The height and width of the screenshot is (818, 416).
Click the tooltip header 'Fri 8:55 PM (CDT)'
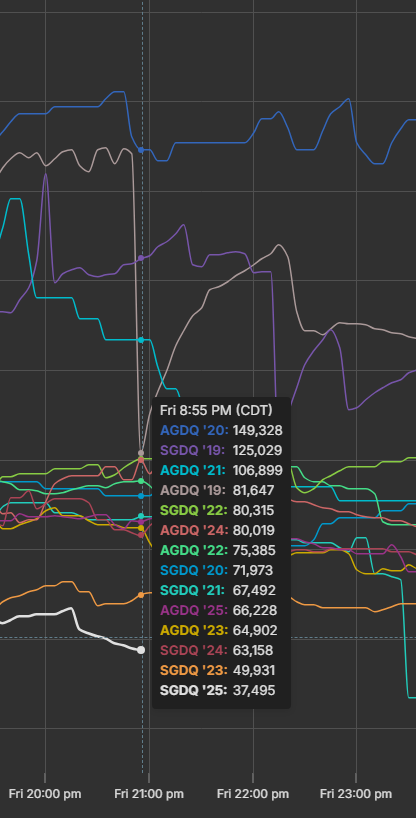tap(216, 411)
